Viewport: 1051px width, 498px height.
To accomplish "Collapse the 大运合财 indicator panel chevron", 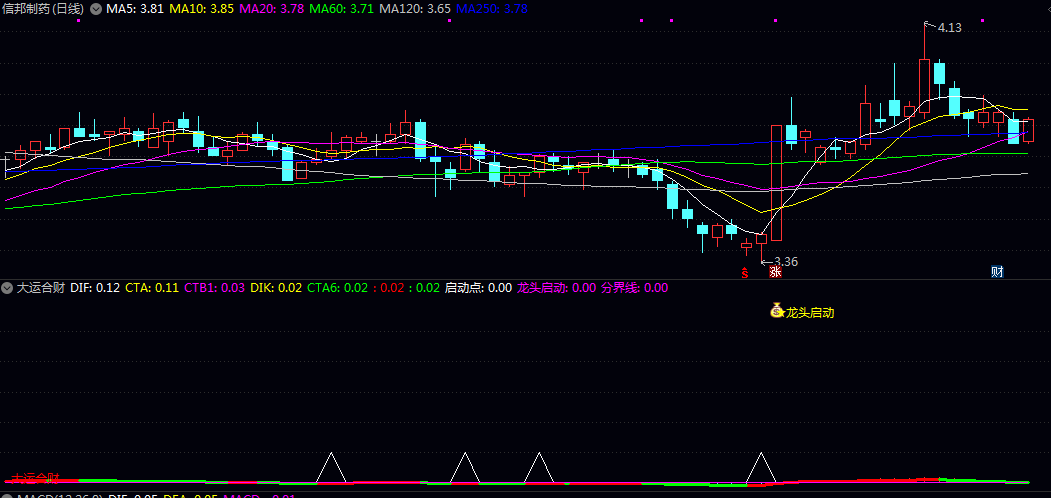I will tap(7, 288).
